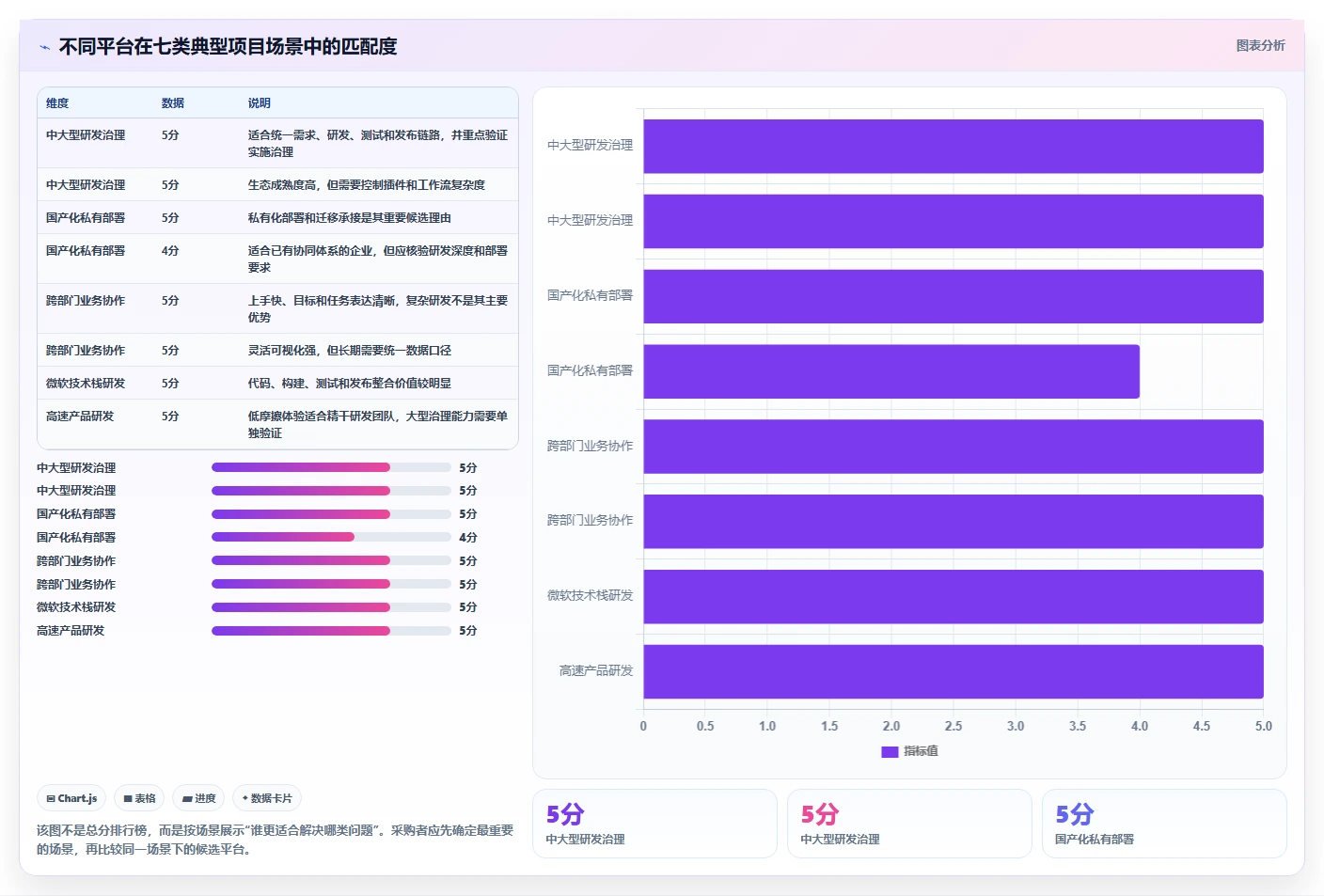Image resolution: width=1324 pixels, height=896 pixels.
Task: Click the small icon before the page title
Action: click(44, 47)
